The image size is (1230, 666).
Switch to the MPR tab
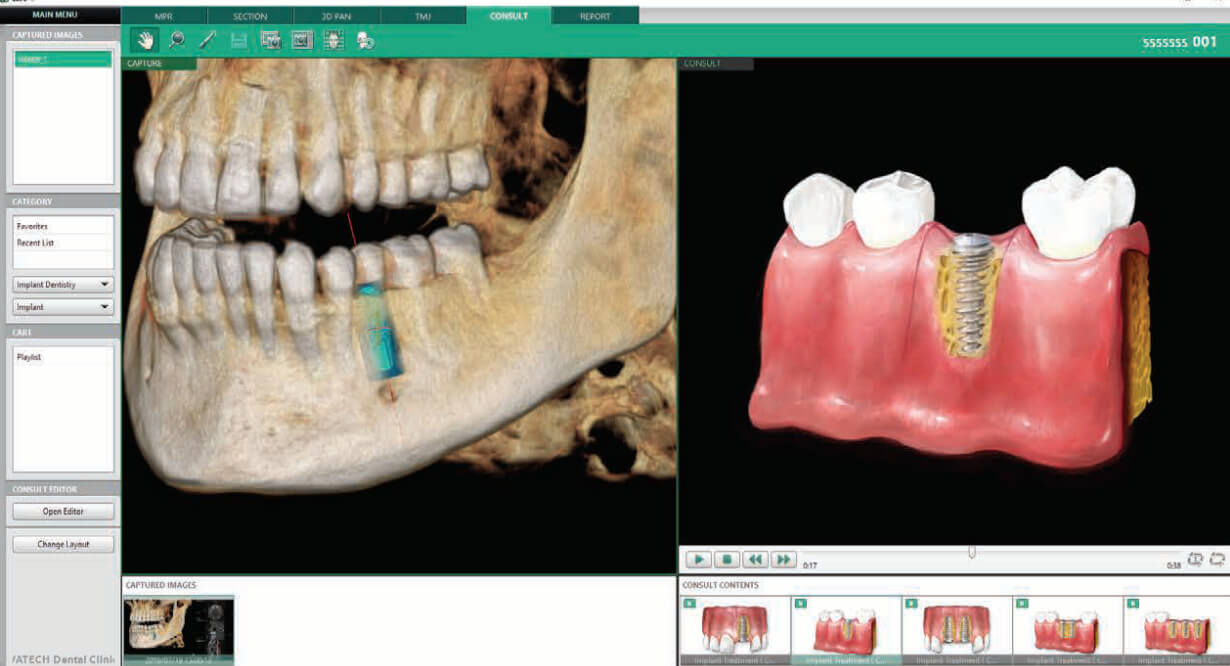coord(164,16)
